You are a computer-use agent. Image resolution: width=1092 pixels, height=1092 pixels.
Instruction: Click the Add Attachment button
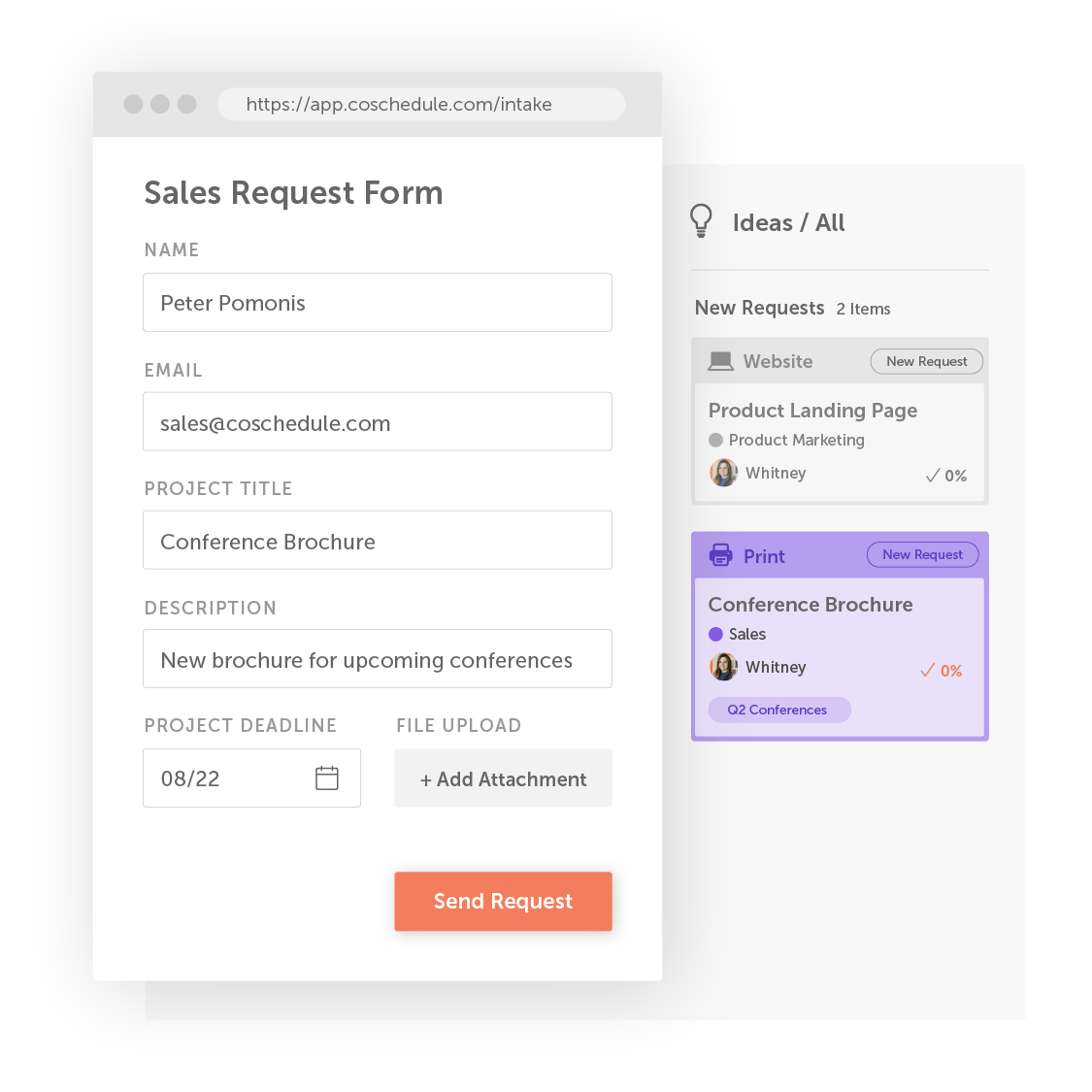503,778
